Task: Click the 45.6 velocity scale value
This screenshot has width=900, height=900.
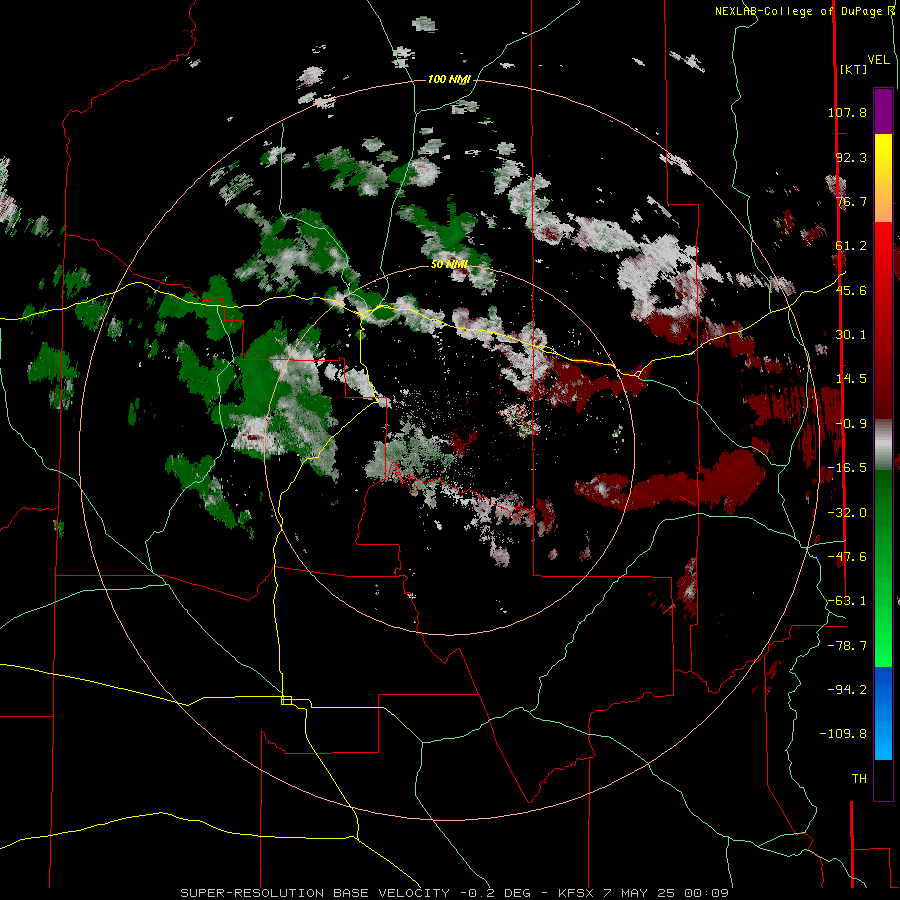Action: pyautogui.click(x=851, y=290)
